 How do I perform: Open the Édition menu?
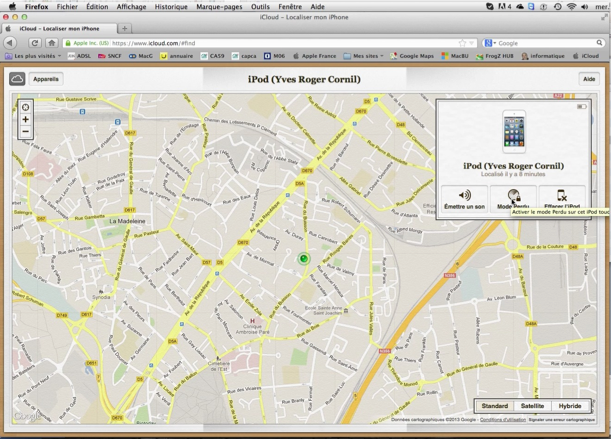point(97,7)
